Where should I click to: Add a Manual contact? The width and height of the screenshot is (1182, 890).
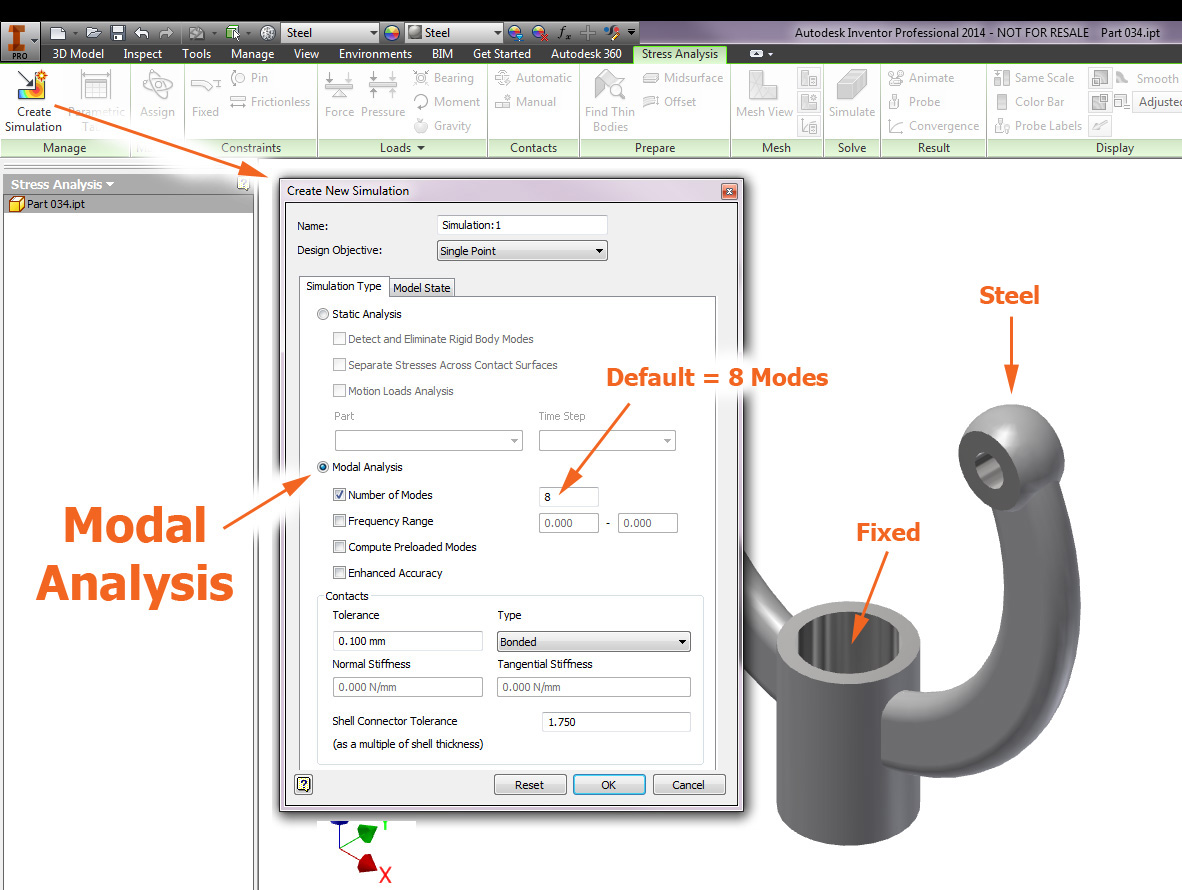click(525, 102)
